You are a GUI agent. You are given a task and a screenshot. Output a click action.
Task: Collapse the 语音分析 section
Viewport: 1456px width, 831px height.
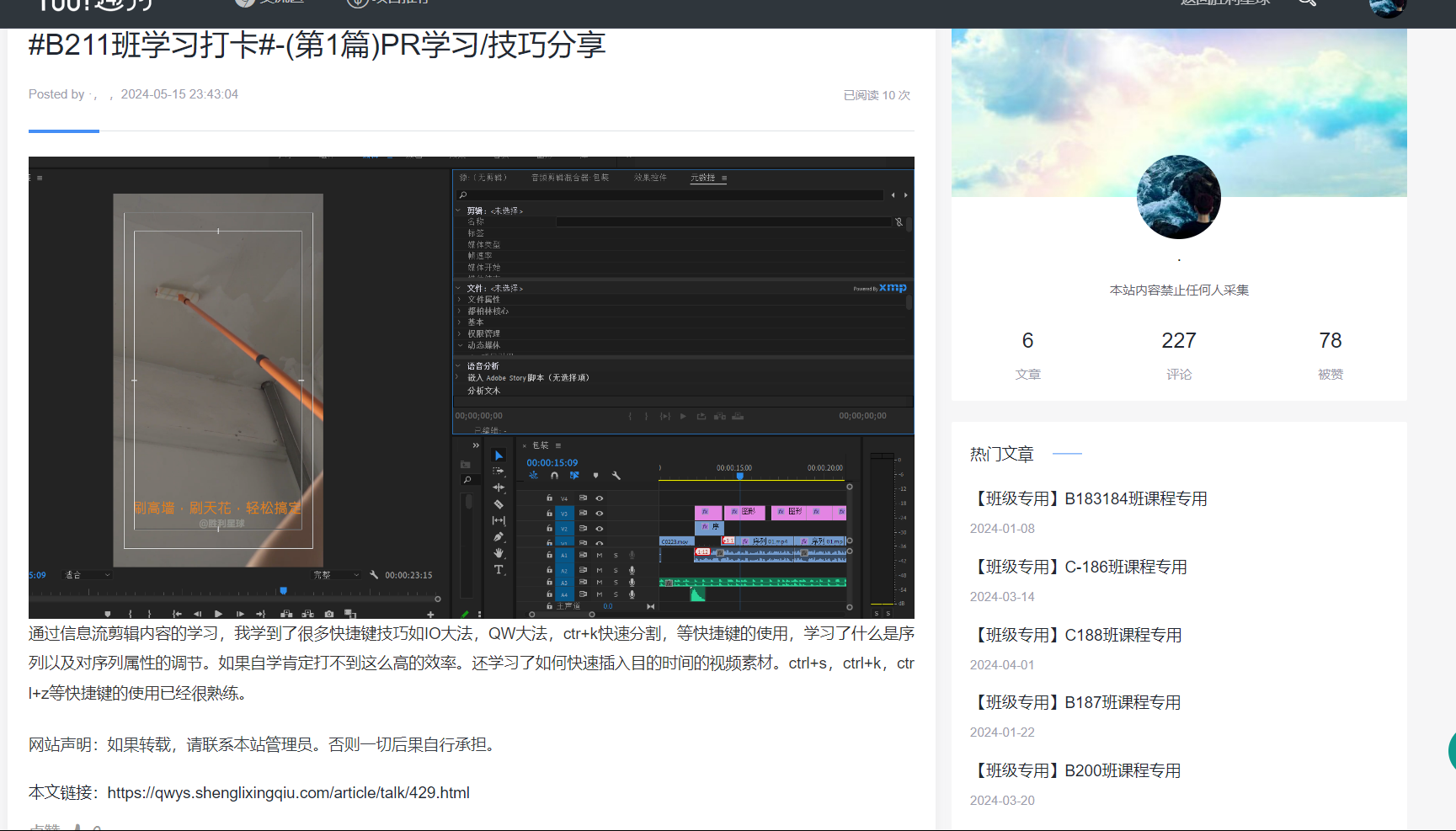click(x=459, y=366)
